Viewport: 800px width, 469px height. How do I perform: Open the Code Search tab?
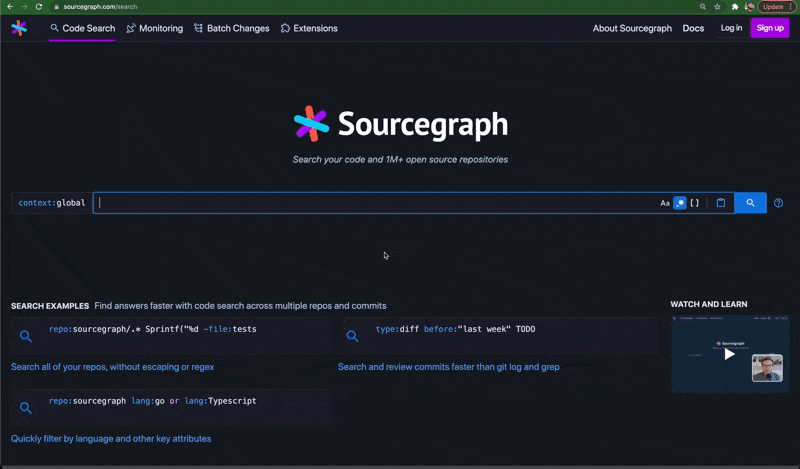click(83, 28)
